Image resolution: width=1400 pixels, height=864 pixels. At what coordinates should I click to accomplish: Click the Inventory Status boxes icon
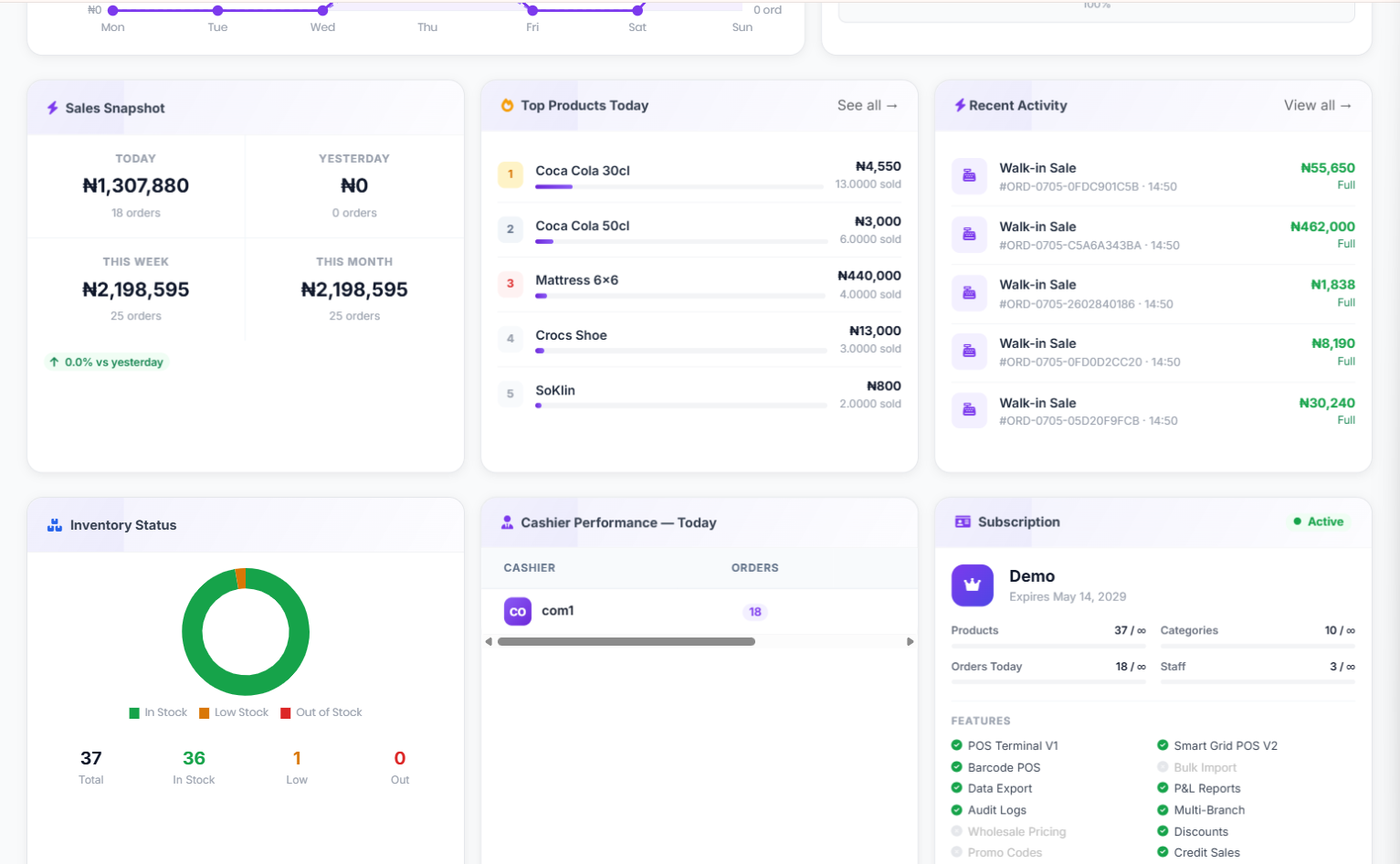(55, 525)
